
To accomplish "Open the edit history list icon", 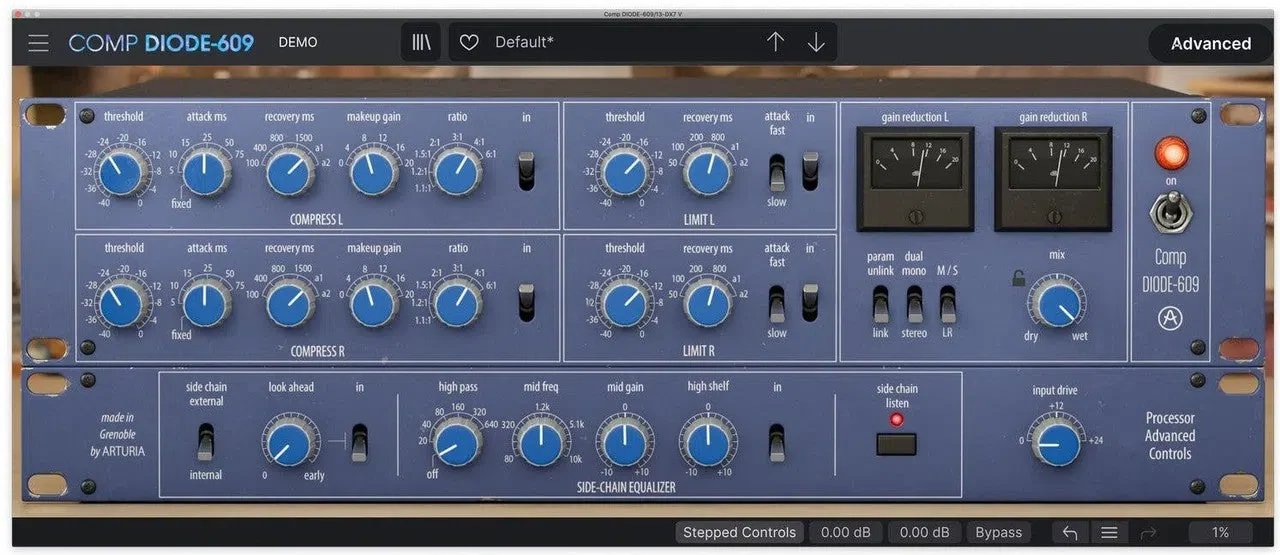I will coord(1108,533).
